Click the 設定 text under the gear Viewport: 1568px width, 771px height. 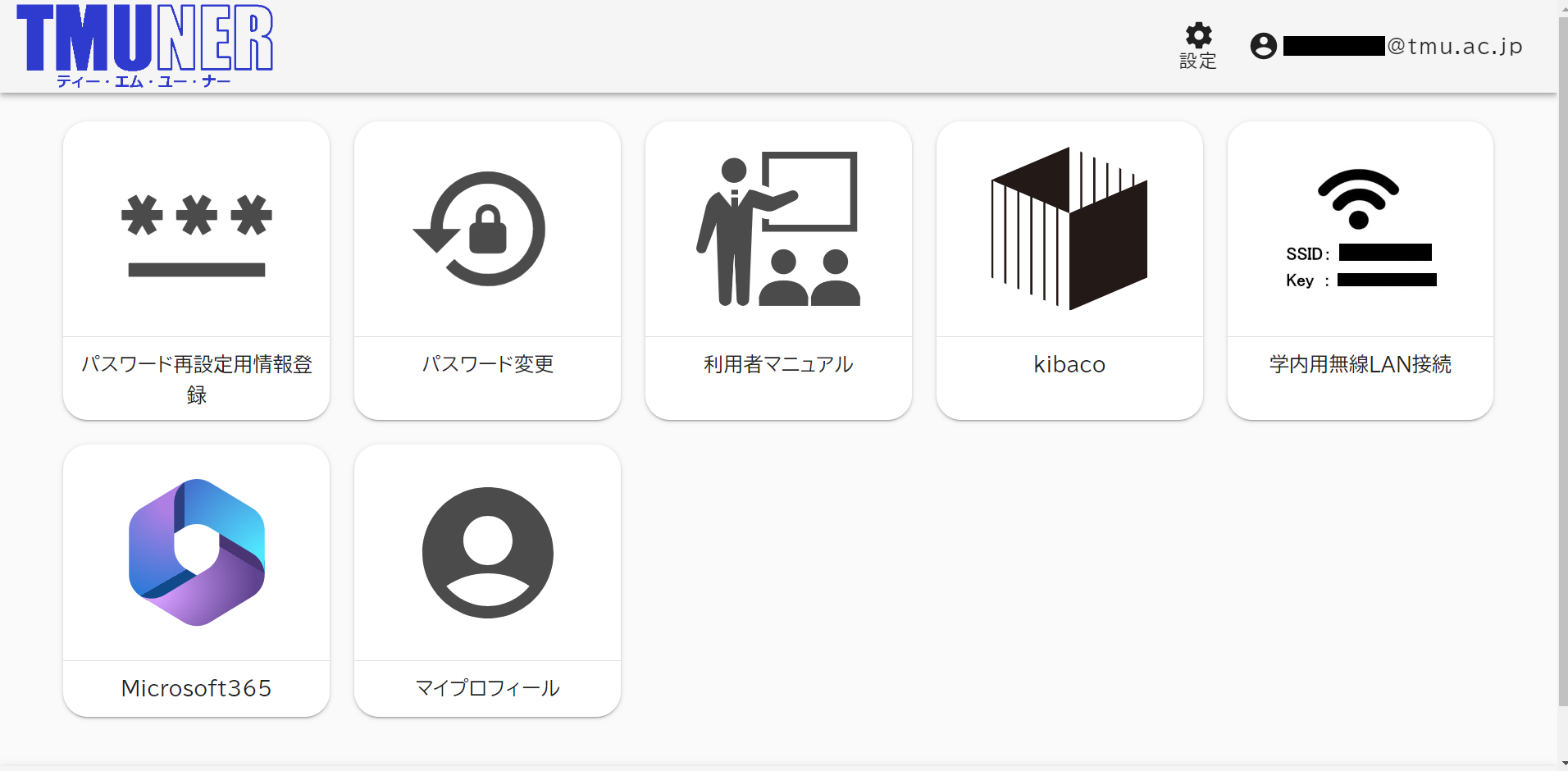[x=1198, y=61]
